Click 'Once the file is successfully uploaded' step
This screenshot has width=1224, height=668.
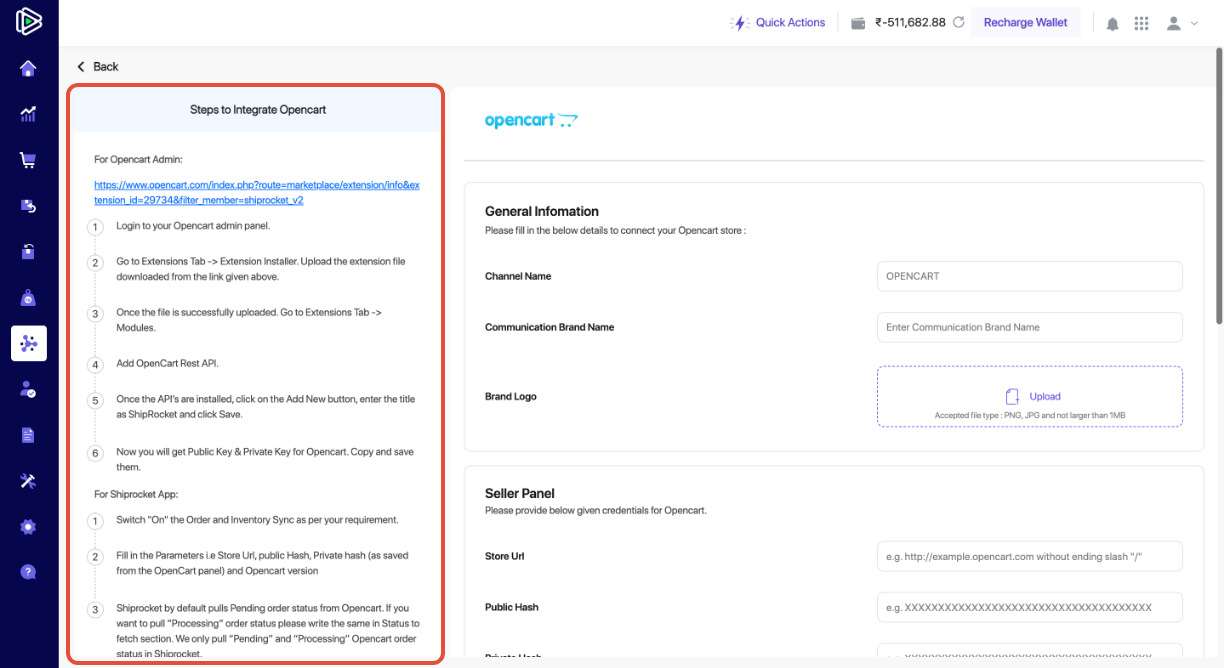[x=249, y=320]
